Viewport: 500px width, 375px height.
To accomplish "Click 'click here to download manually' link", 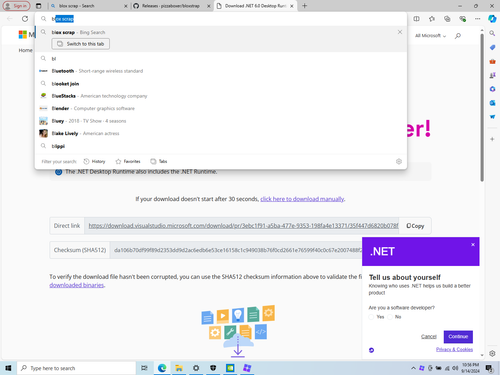I will point(302,199).
